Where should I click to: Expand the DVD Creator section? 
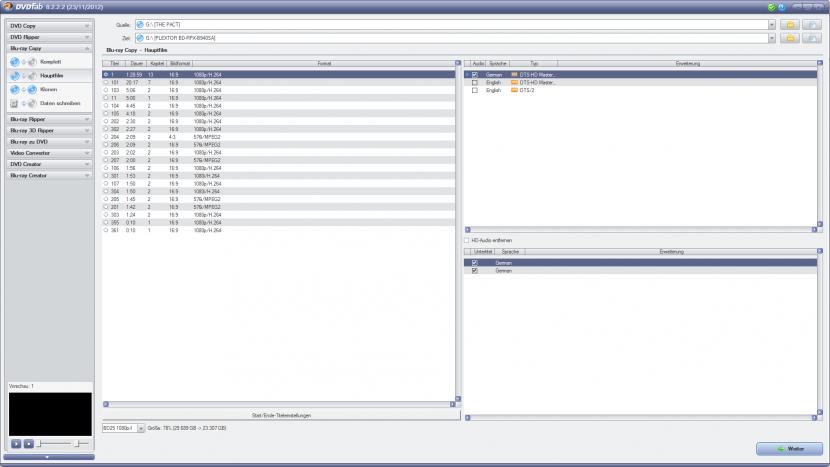(50, 164)
